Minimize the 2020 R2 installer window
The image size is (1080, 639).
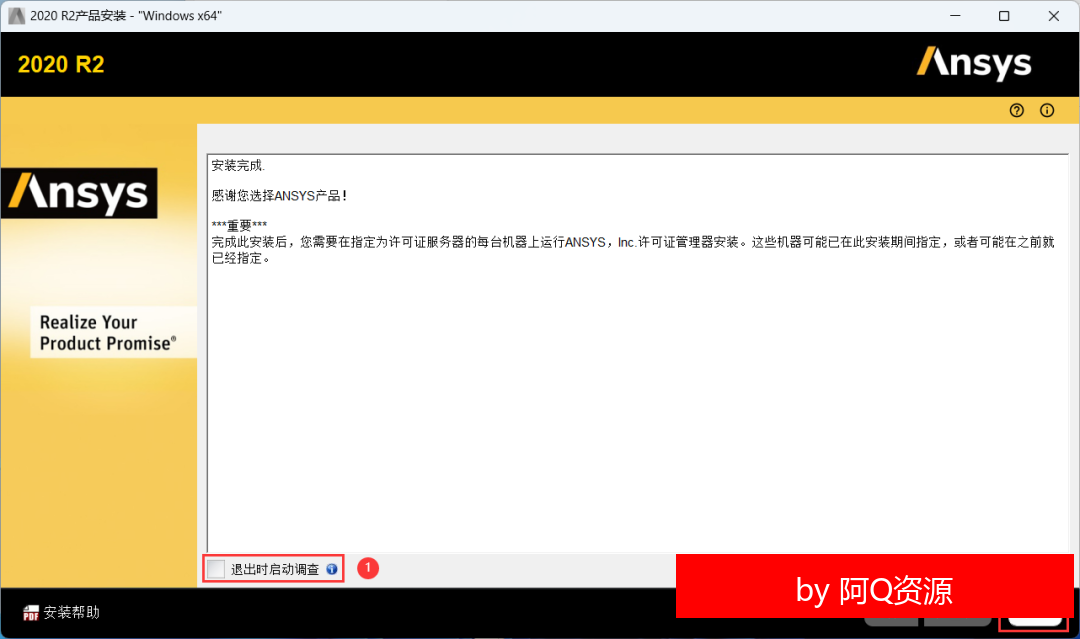(955, 16)
